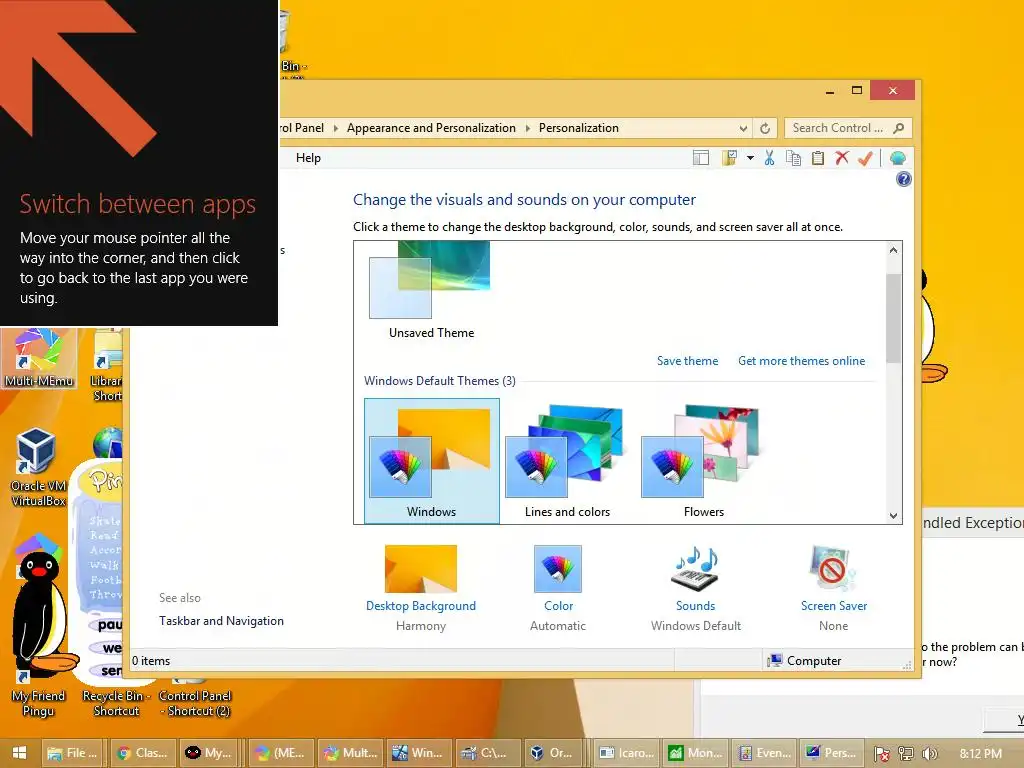
Task: Expand the chevron before Personalization breadcrumb
Action: click(528, 129)
